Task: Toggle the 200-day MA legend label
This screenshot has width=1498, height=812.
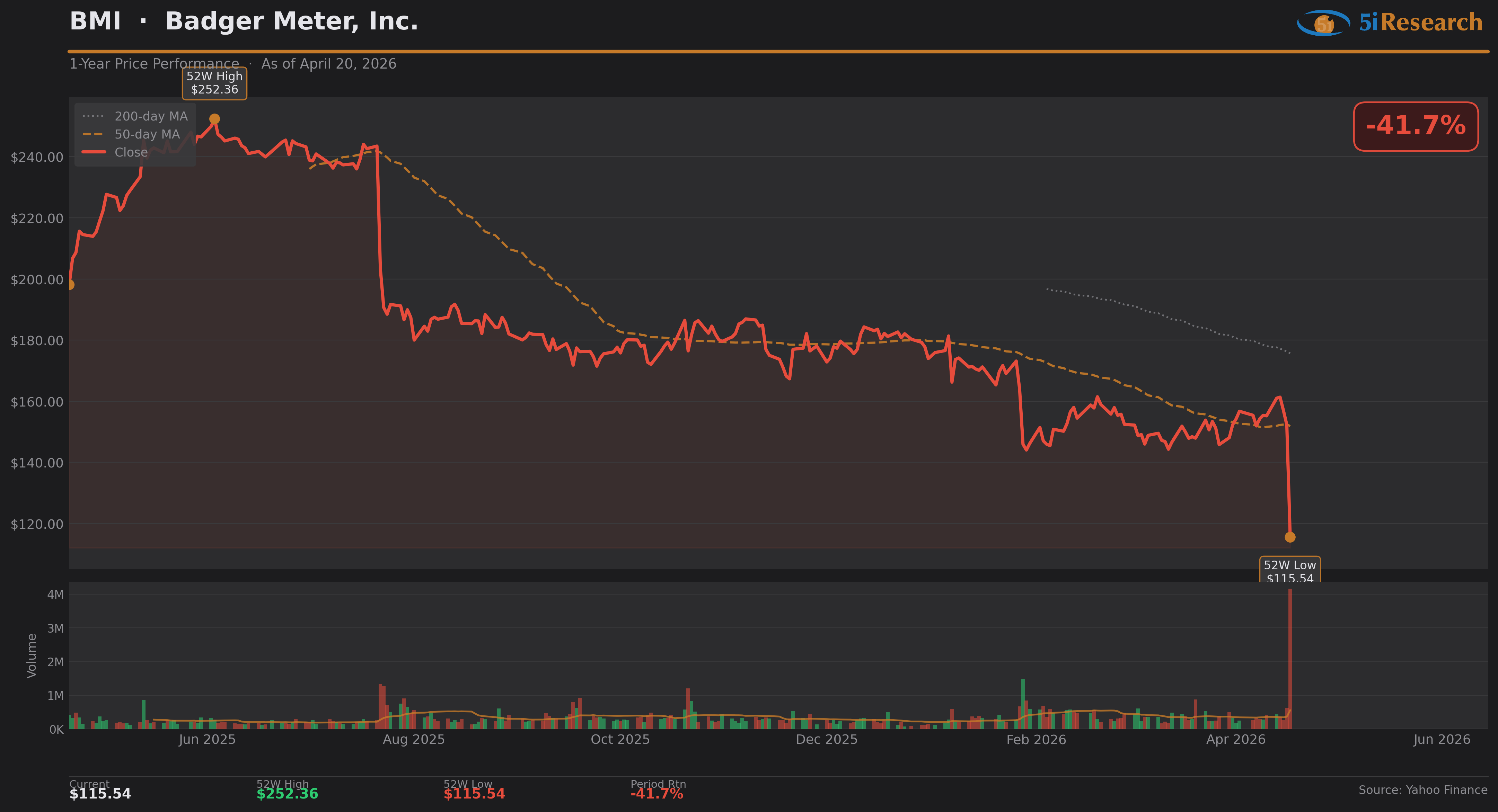Action: [151, 116]
